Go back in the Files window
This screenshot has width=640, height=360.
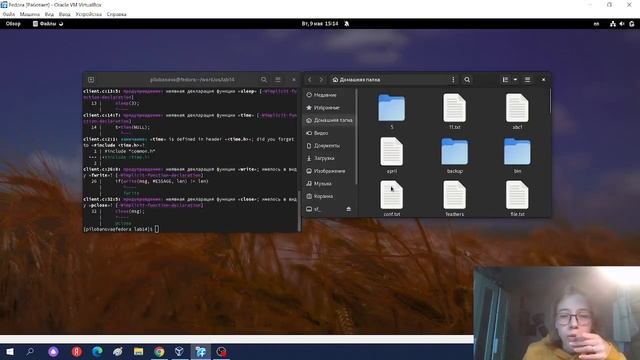(x=310, y=80)
